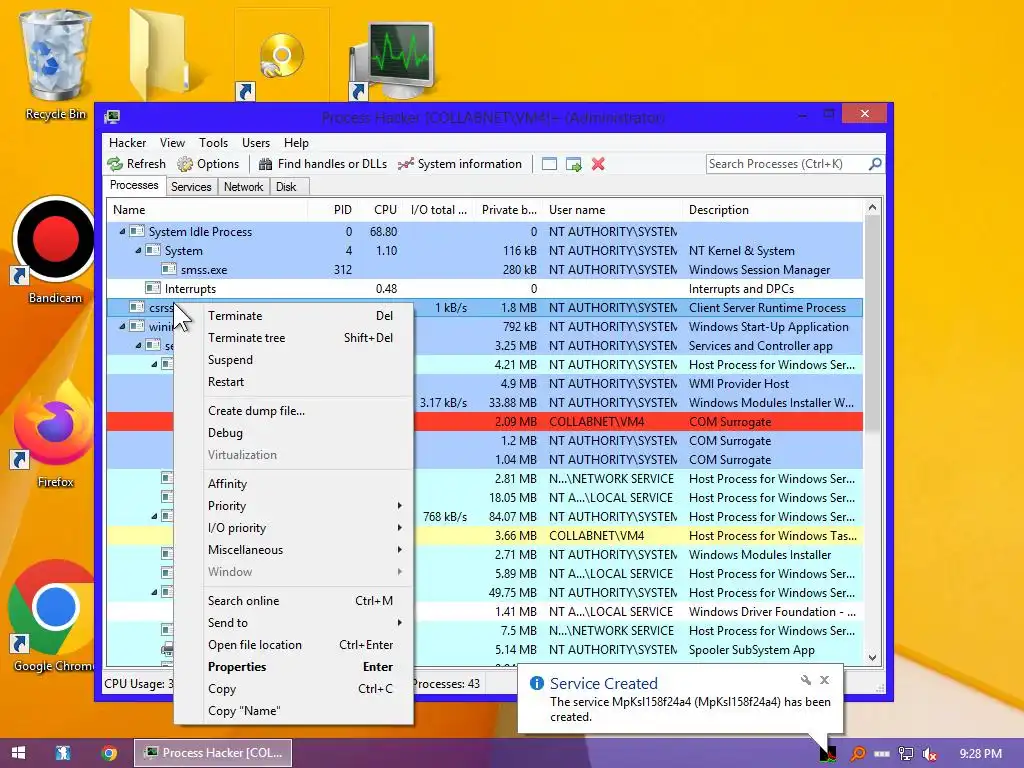
Task: Switch to the Network tab
Action: pyautogui.click(x=244, y=187)
